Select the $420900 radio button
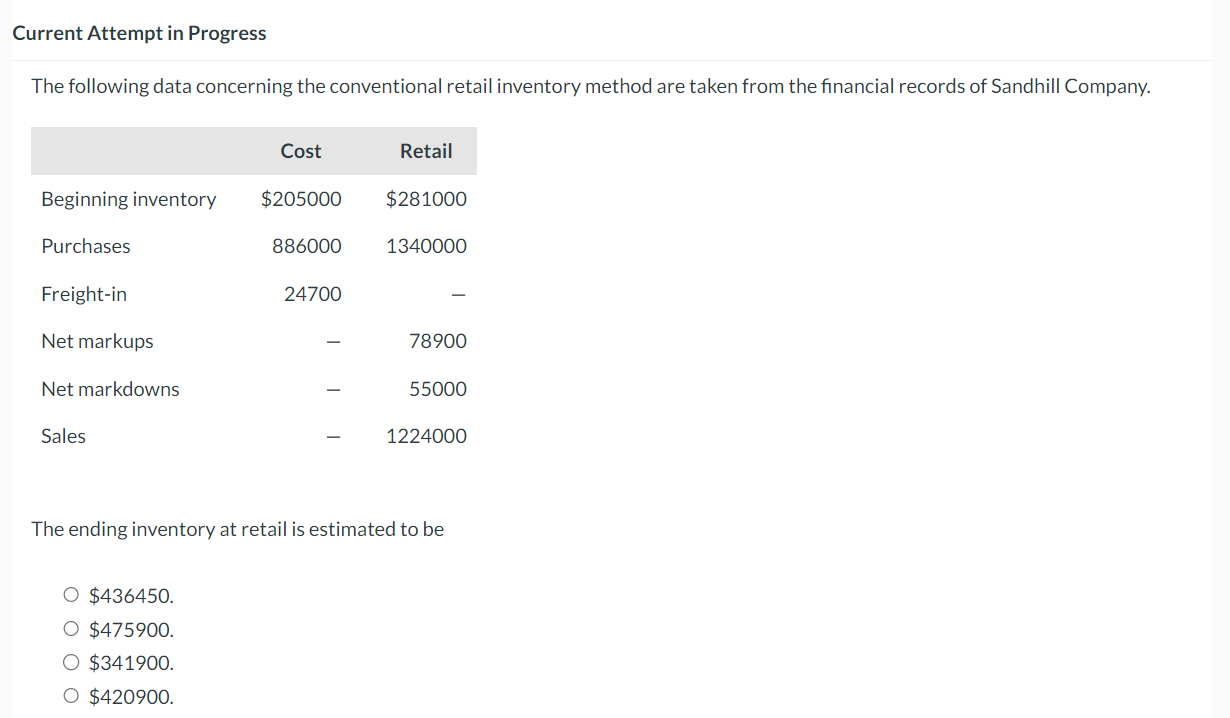The width and height of the screenshot is (1230, 718). tap(71, 695)
